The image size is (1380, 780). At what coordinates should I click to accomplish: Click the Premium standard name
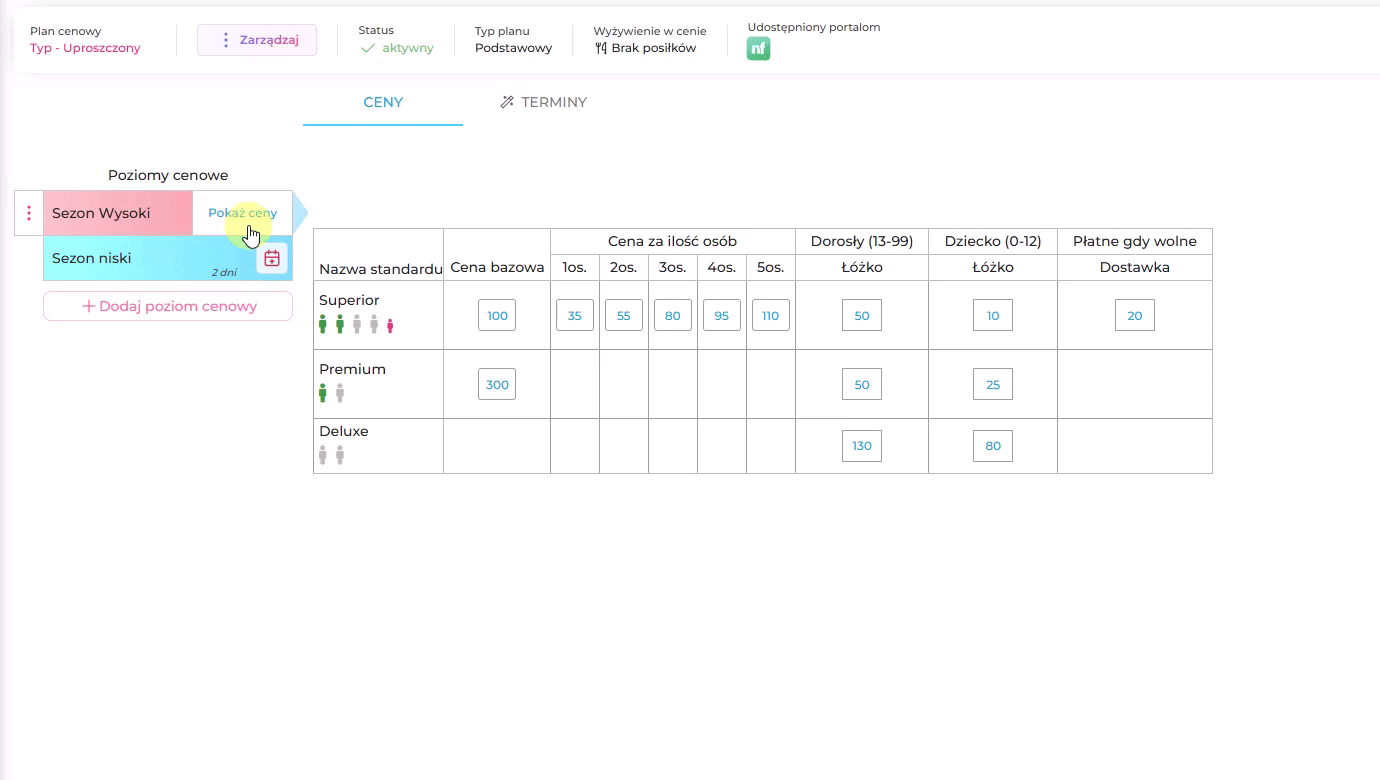(x=352, y=369)
